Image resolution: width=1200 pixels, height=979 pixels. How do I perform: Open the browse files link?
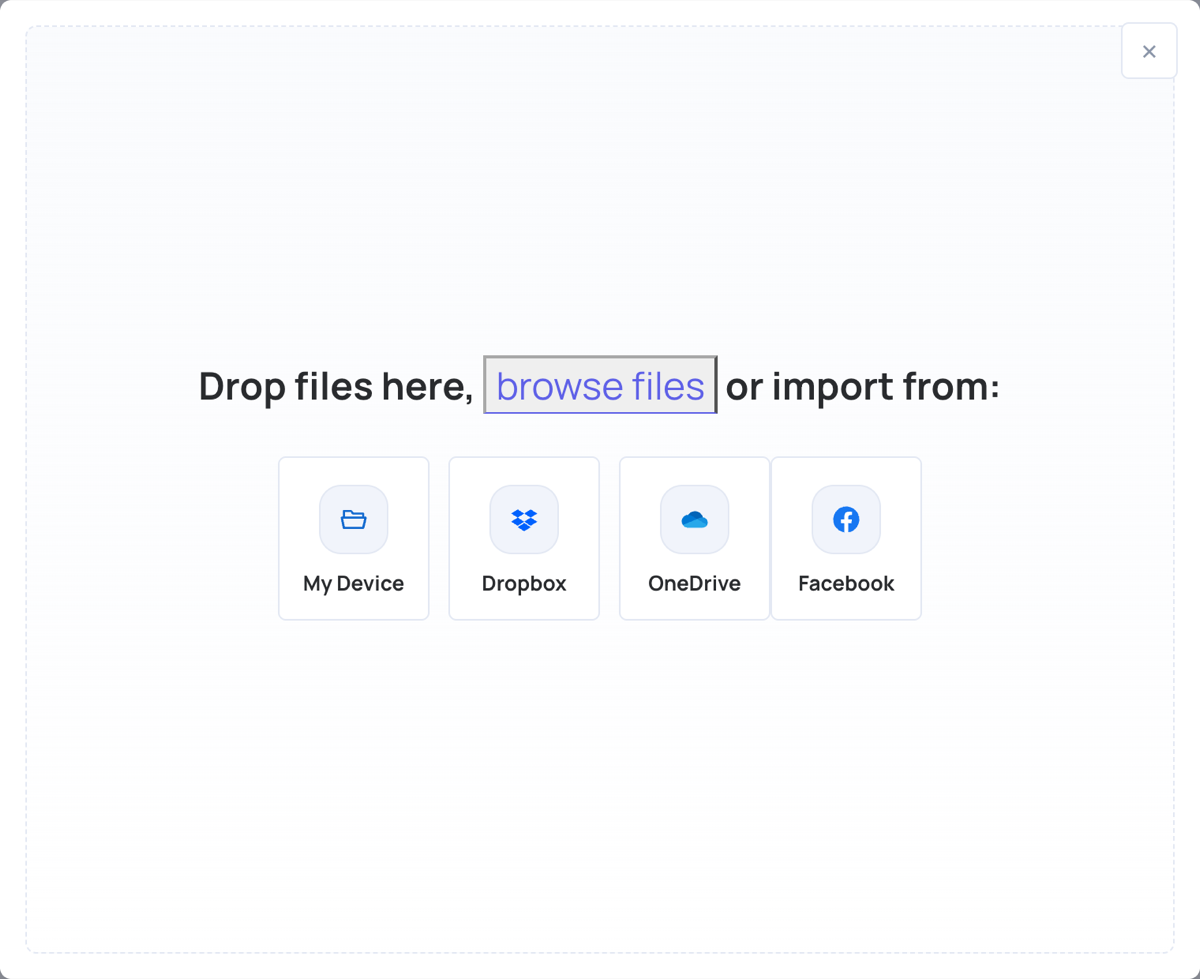[600, 385]
